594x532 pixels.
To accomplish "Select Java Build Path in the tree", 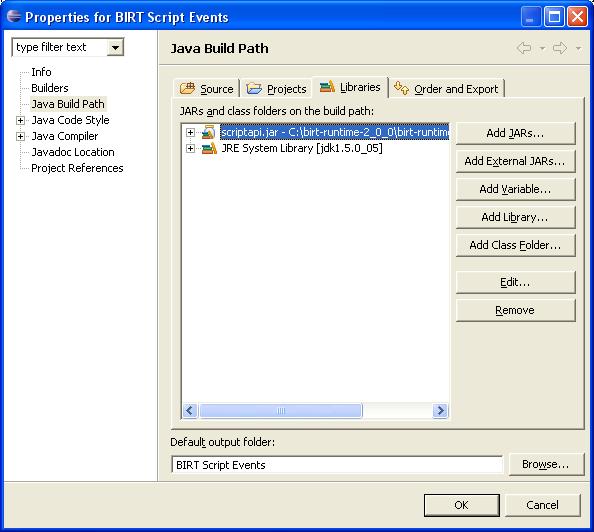I will click(68, 104).
